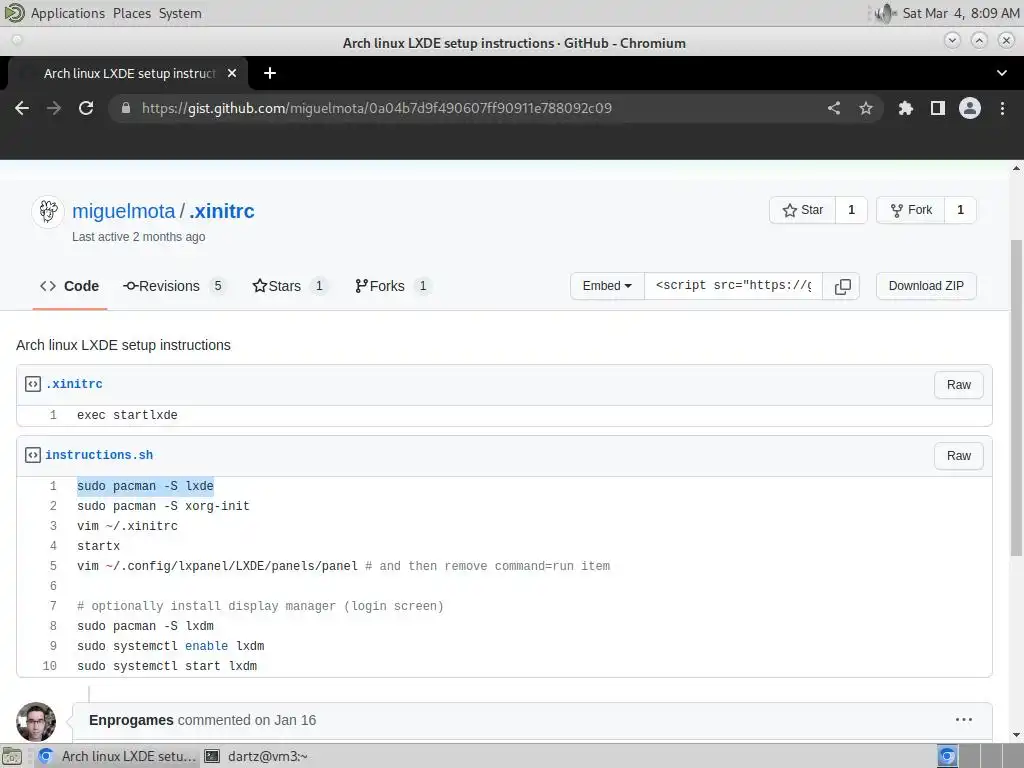Share this page icon in address bar

click(834, 108)
